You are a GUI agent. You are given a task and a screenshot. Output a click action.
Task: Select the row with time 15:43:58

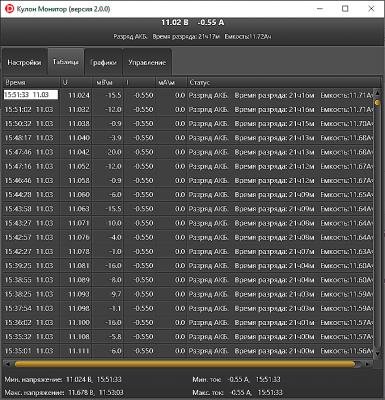coord(188,209)
